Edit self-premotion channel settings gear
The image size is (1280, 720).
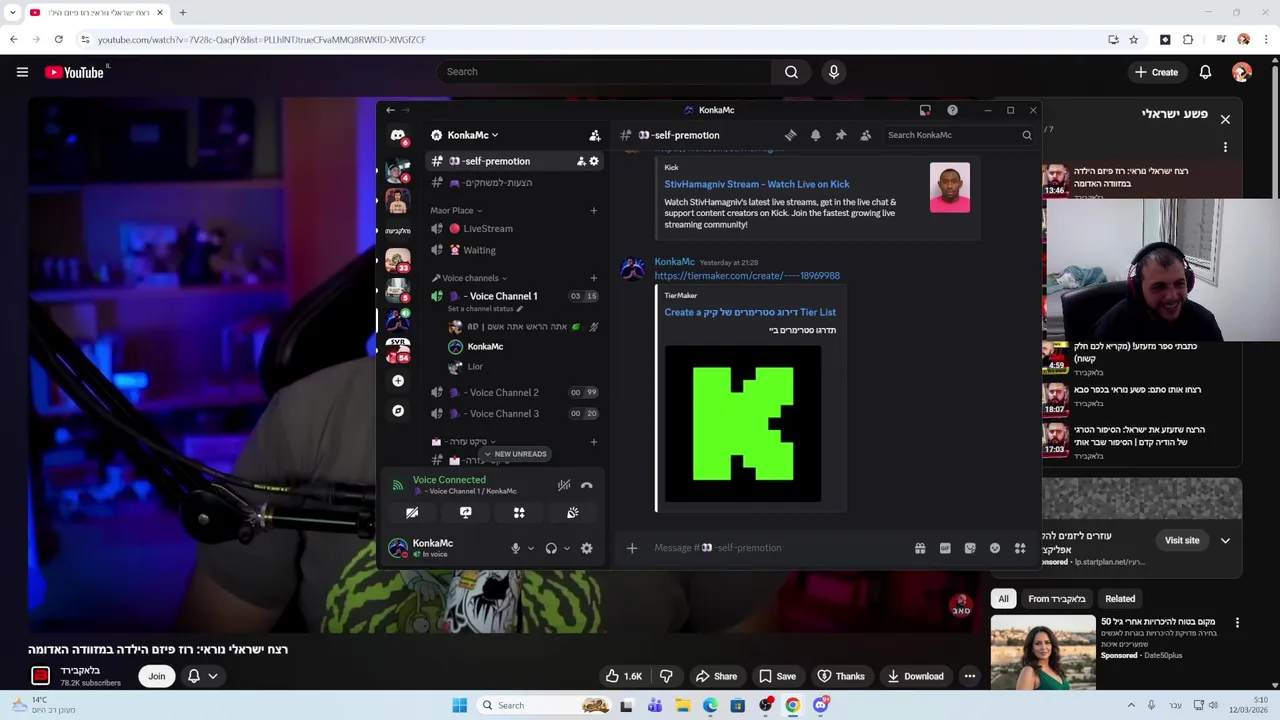click(594, 161)
